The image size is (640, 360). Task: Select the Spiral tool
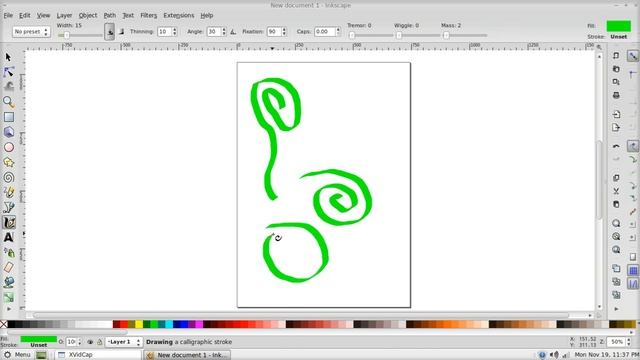9,178
